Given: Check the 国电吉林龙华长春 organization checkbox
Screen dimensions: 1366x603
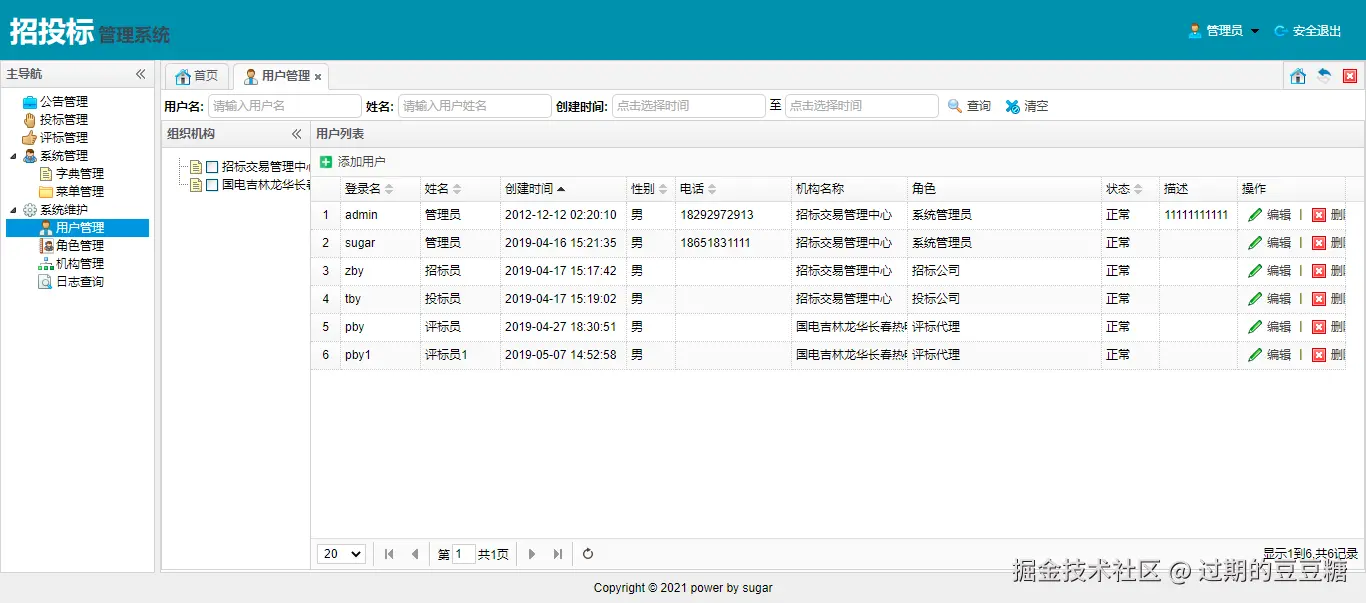Looking at the screenshot, I should click(212, 185).
